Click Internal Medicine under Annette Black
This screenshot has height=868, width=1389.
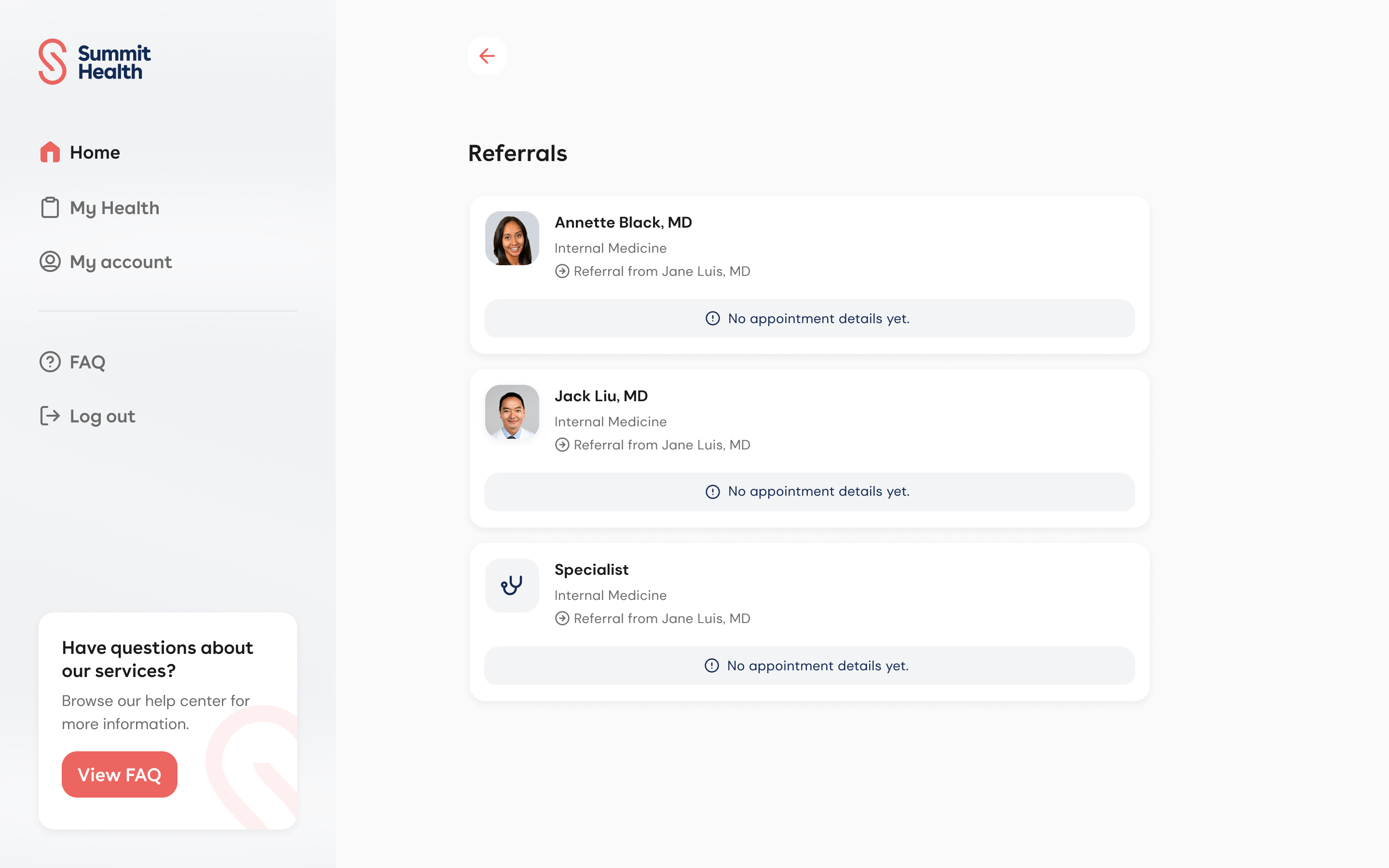(610, 248)
